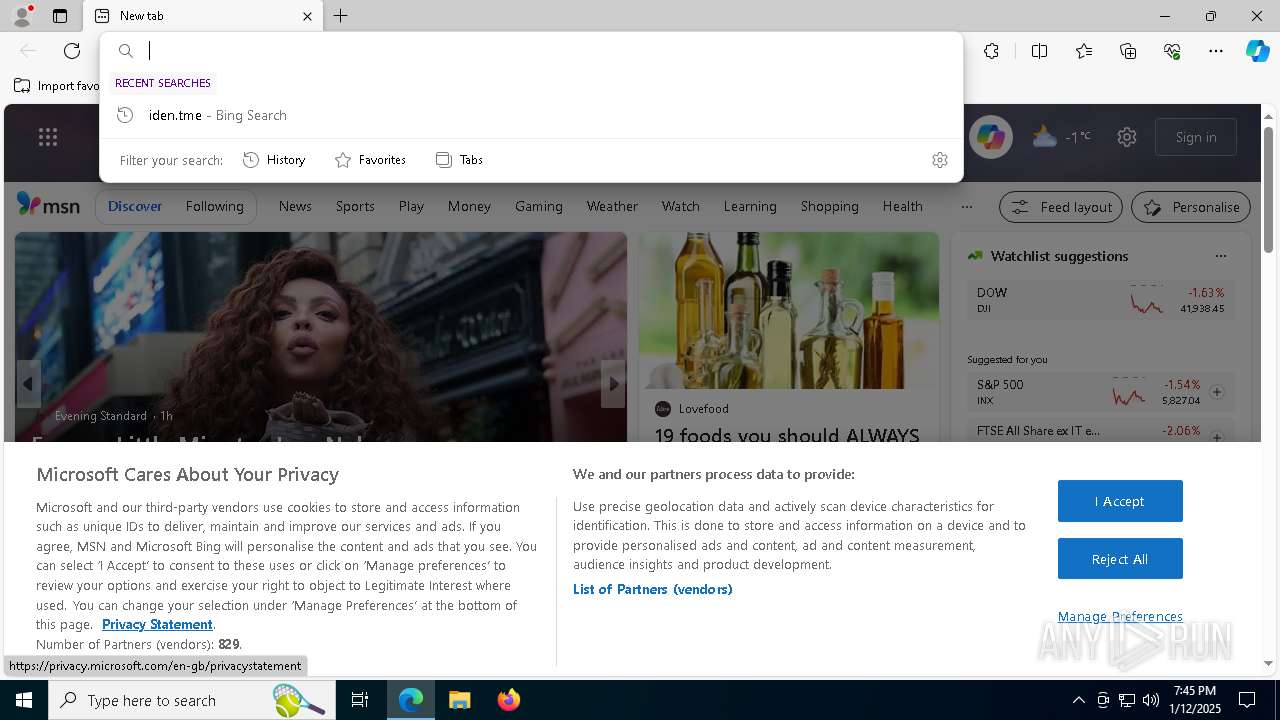Open the Copilot icon on MSN page
Screen dimensions: 1280x720
(991, 137)
